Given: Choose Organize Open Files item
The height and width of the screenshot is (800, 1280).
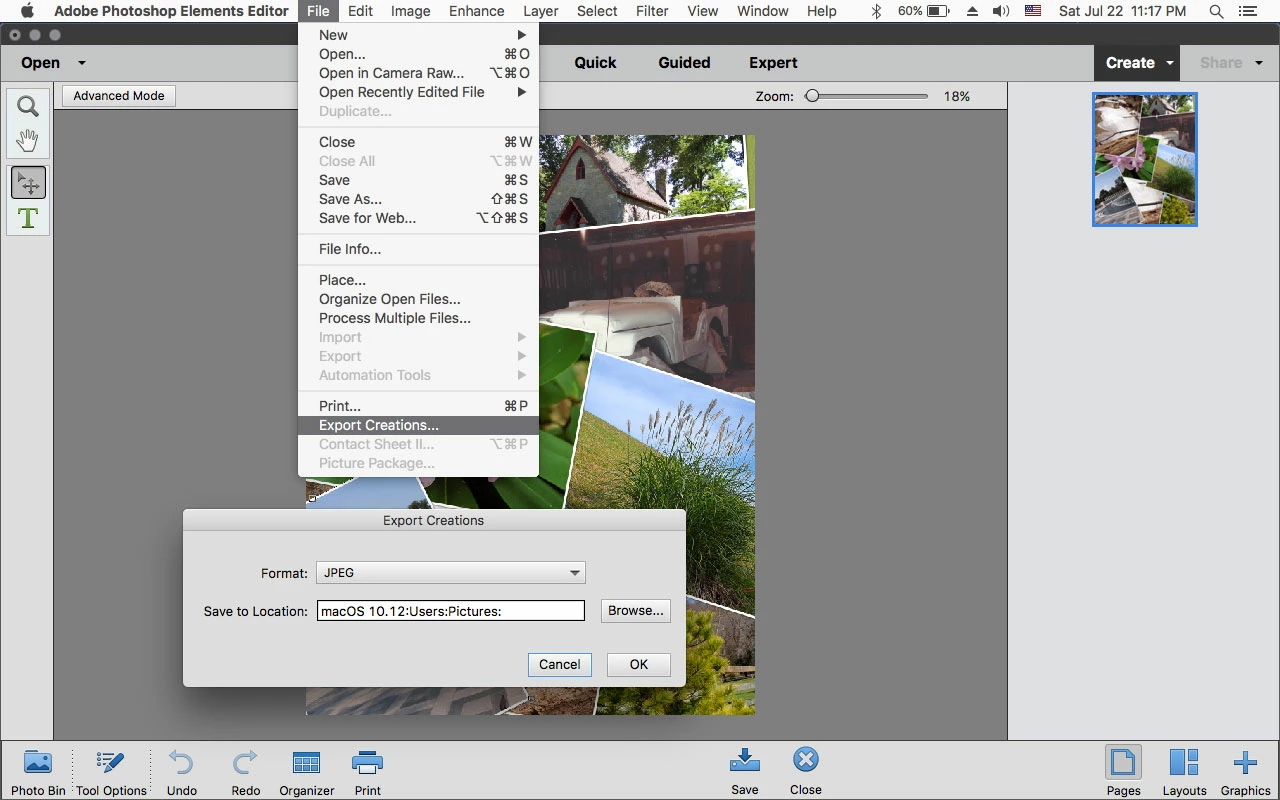Looking at the screenshot, I should 418,299.
